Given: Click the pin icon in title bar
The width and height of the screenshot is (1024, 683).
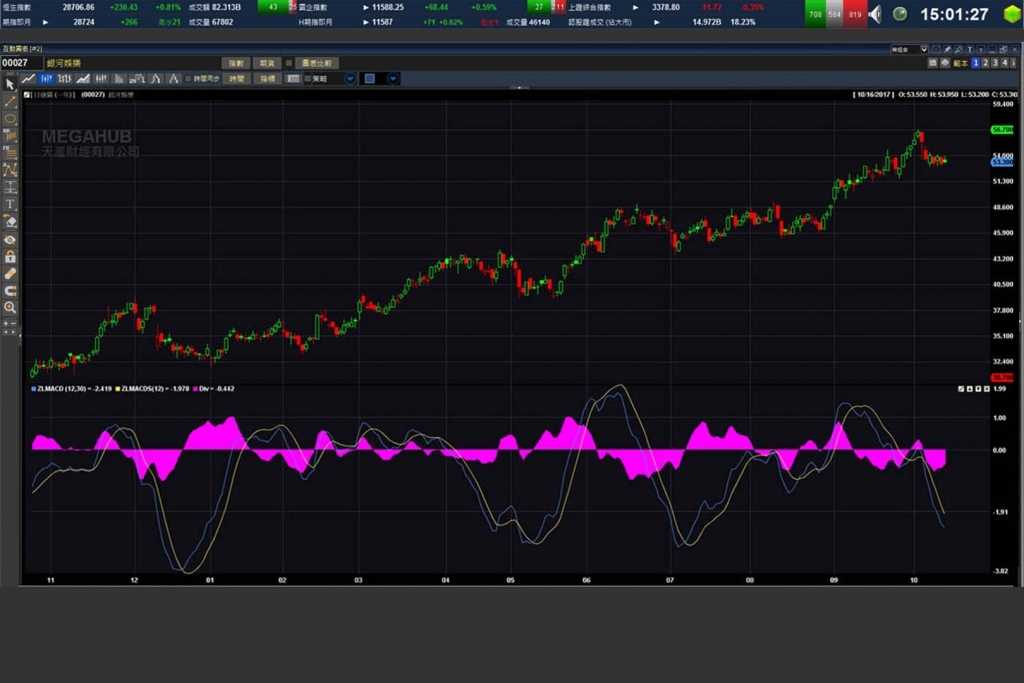Looking at the screenshot, I should tap(947, 49).
